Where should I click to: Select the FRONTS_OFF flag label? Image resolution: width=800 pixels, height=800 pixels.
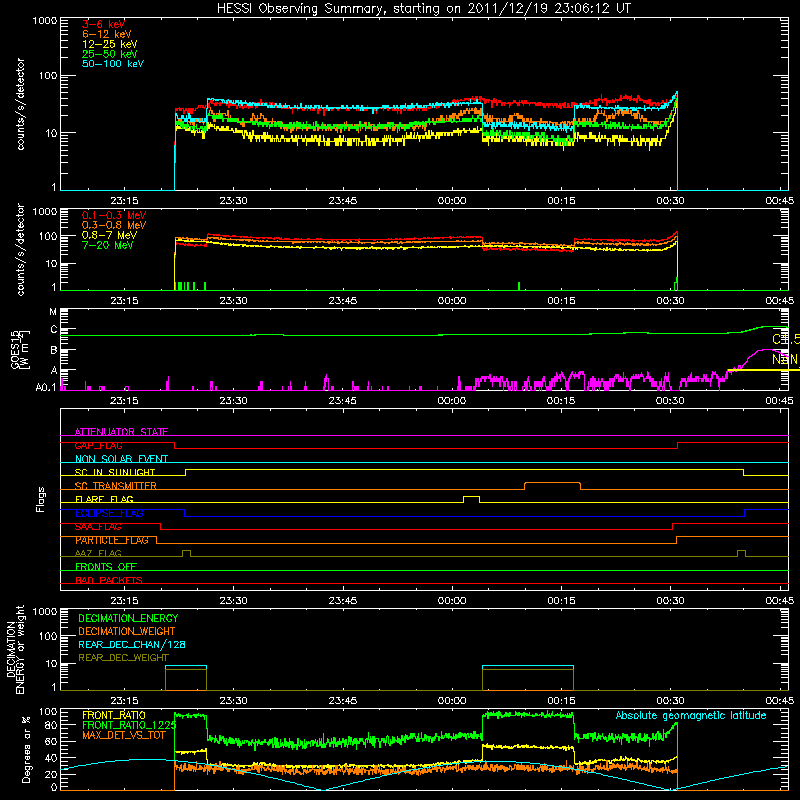coord(106,566)
